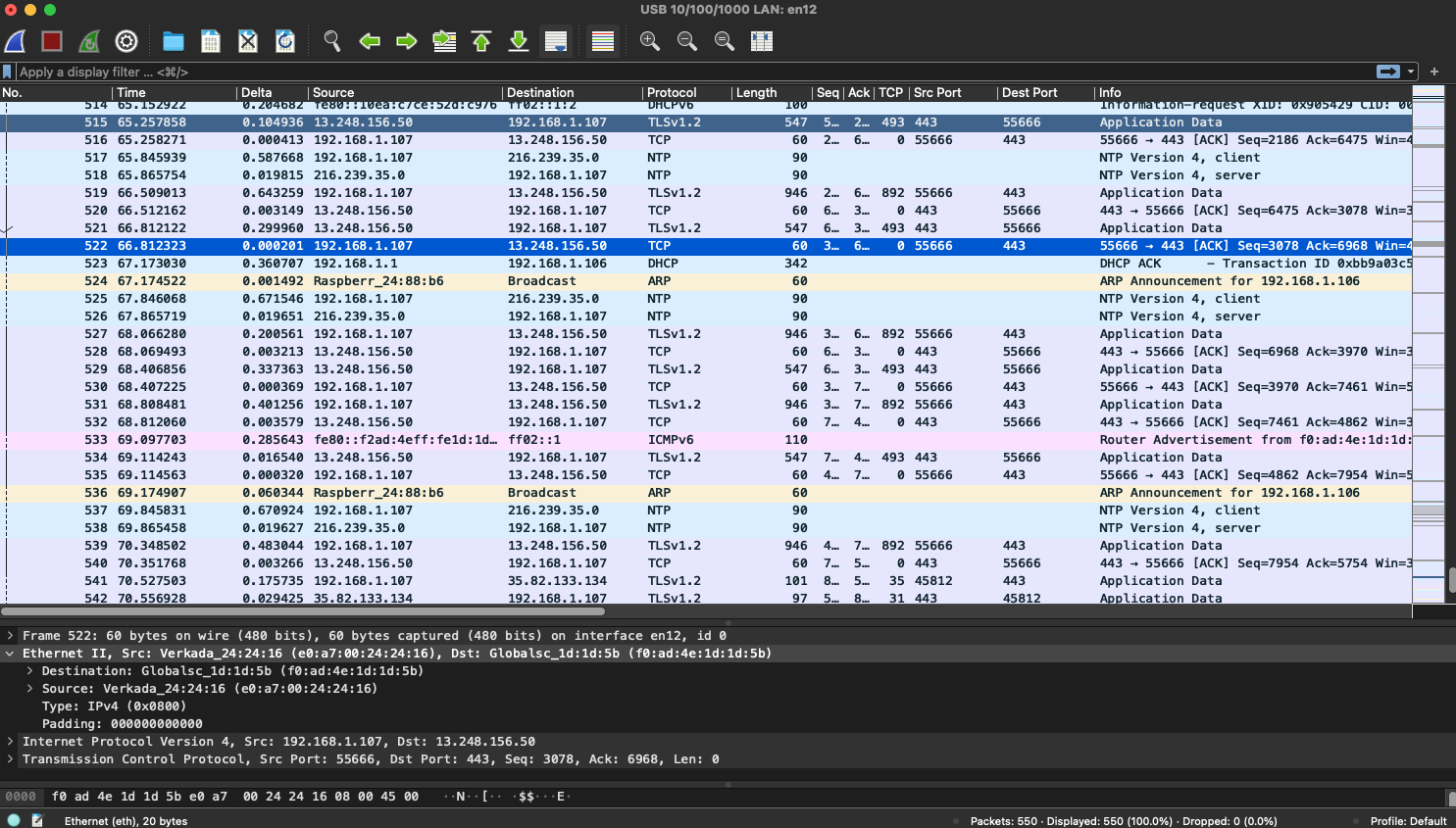Click the display filter bookmark icon
The height and width of the screenshot is (828, 1456).
tap(8, 72)
